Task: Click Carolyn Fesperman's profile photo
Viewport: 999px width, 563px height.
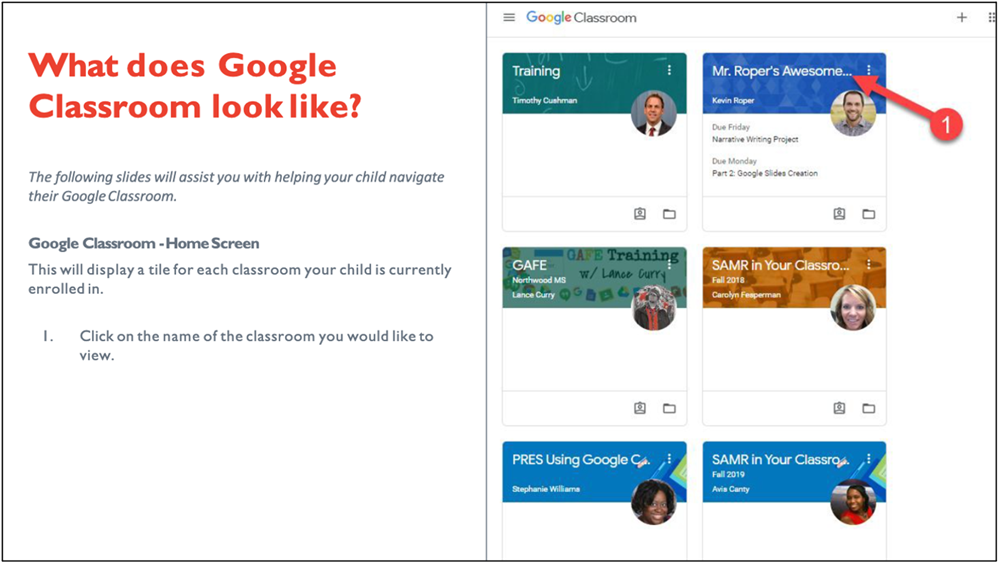Action: pos(853,308)
